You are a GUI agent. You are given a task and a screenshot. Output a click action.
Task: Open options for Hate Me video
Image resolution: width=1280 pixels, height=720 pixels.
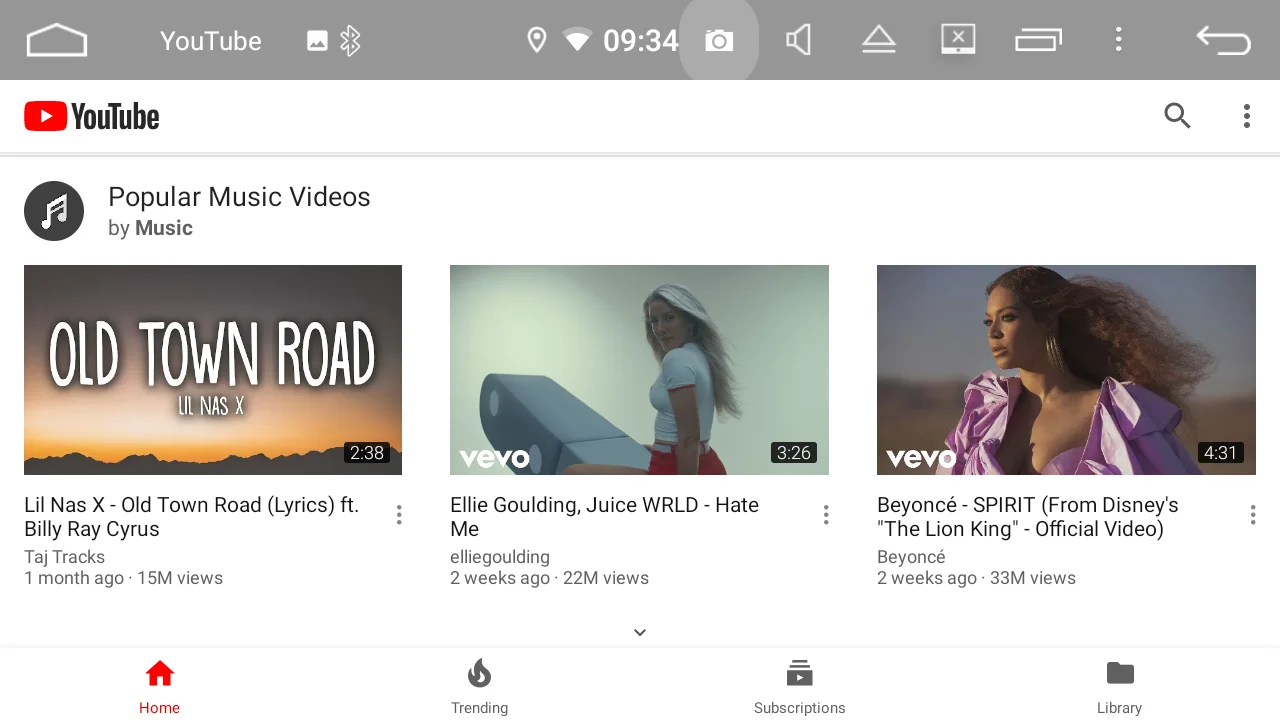pyautogui.click(x=826, y=515)
